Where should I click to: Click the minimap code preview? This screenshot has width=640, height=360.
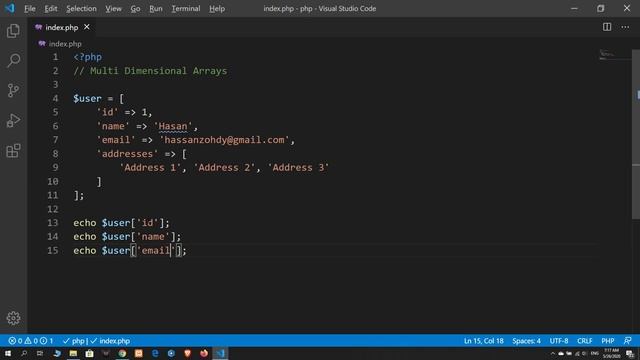pos(614,55)
